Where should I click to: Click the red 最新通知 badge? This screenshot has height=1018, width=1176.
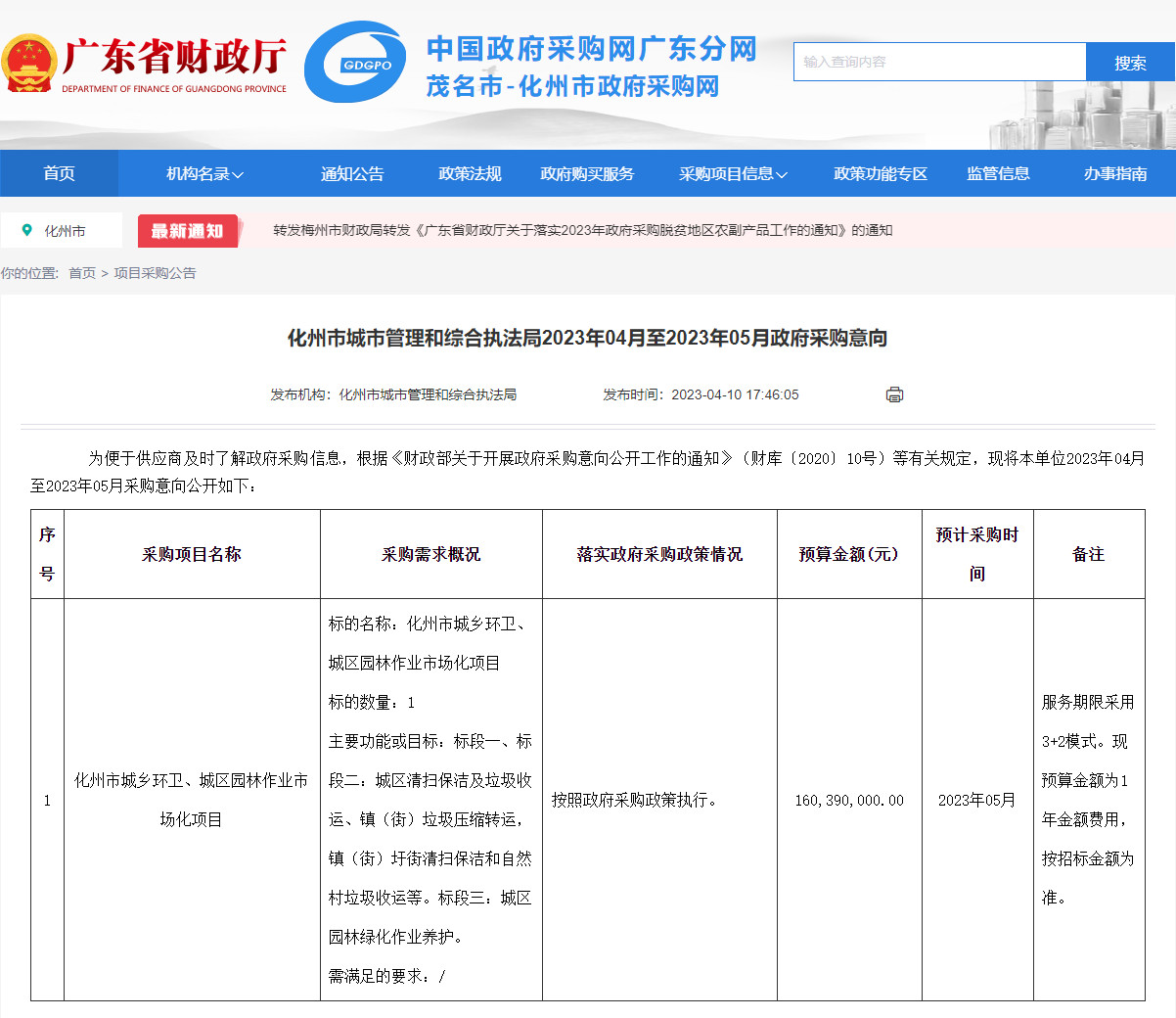click(188, 231)
